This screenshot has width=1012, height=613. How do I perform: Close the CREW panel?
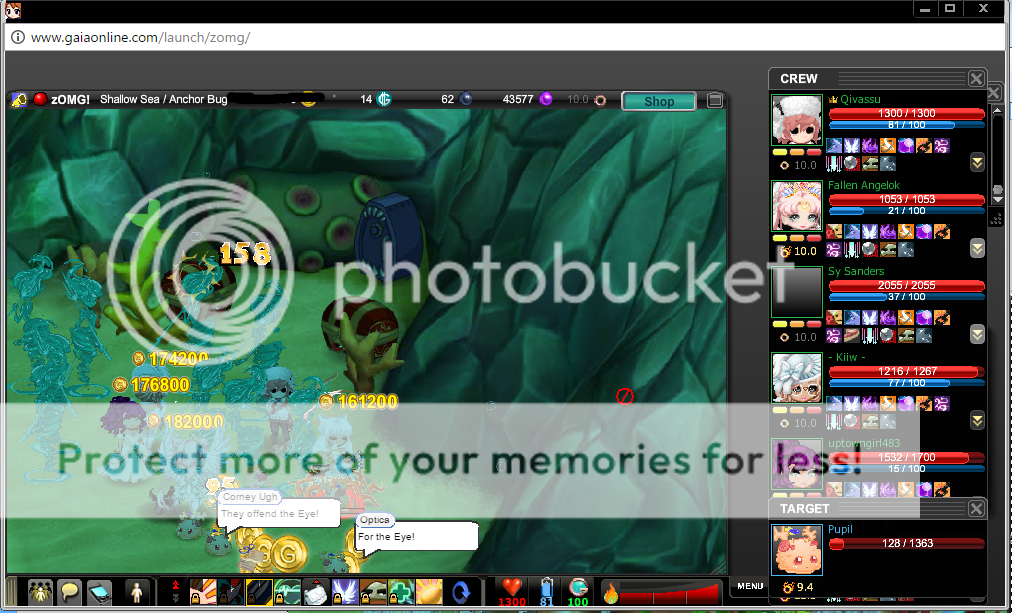tap(976, 79)
